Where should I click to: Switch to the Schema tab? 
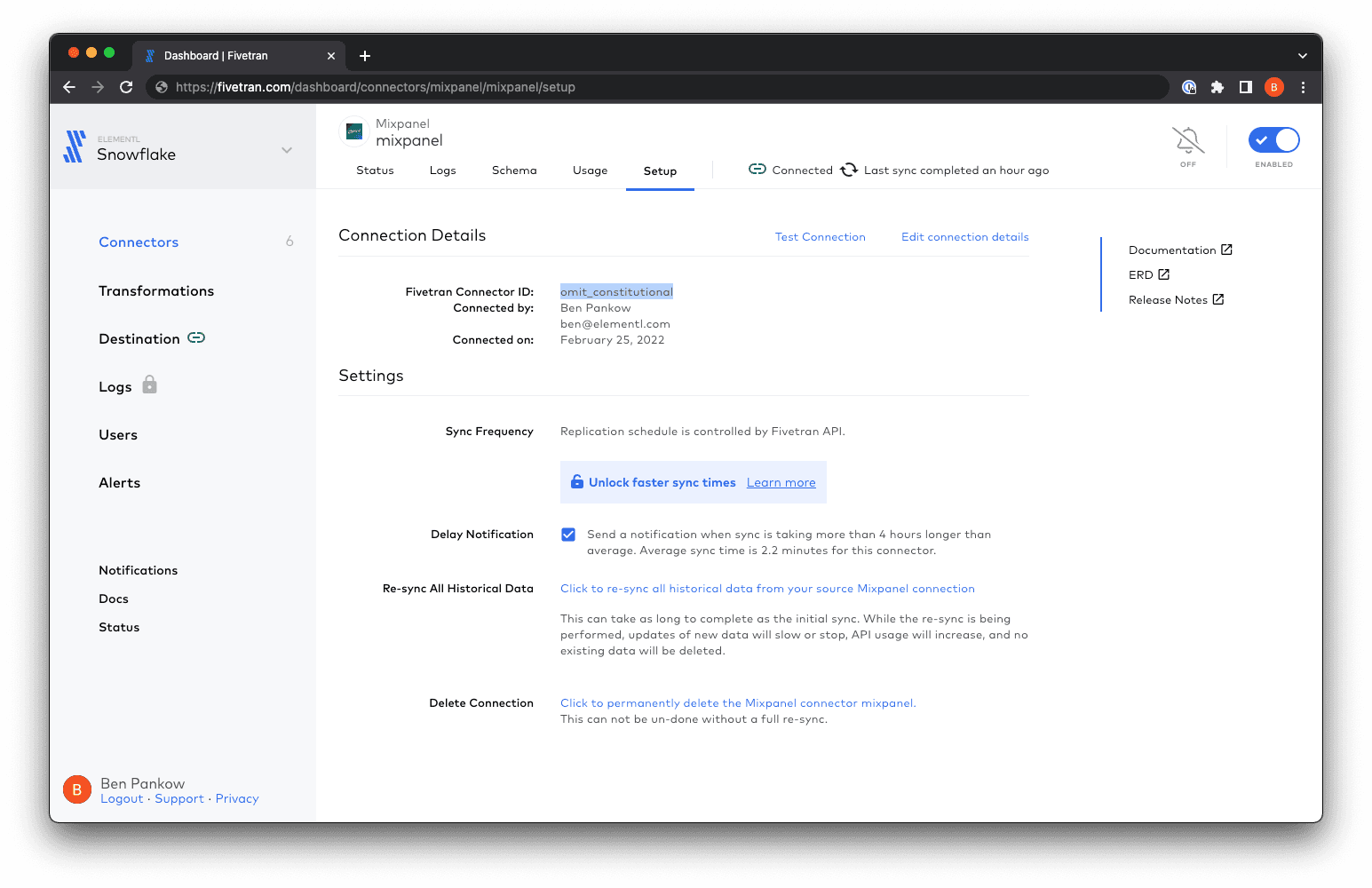(514, 170)
